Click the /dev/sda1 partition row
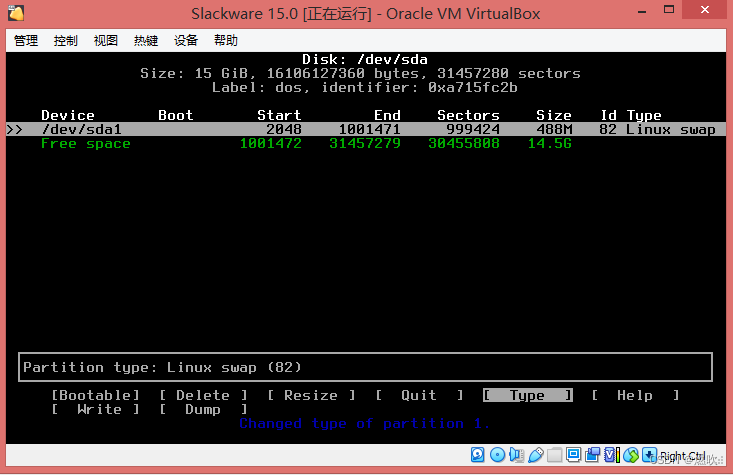 tap(366, 130)
